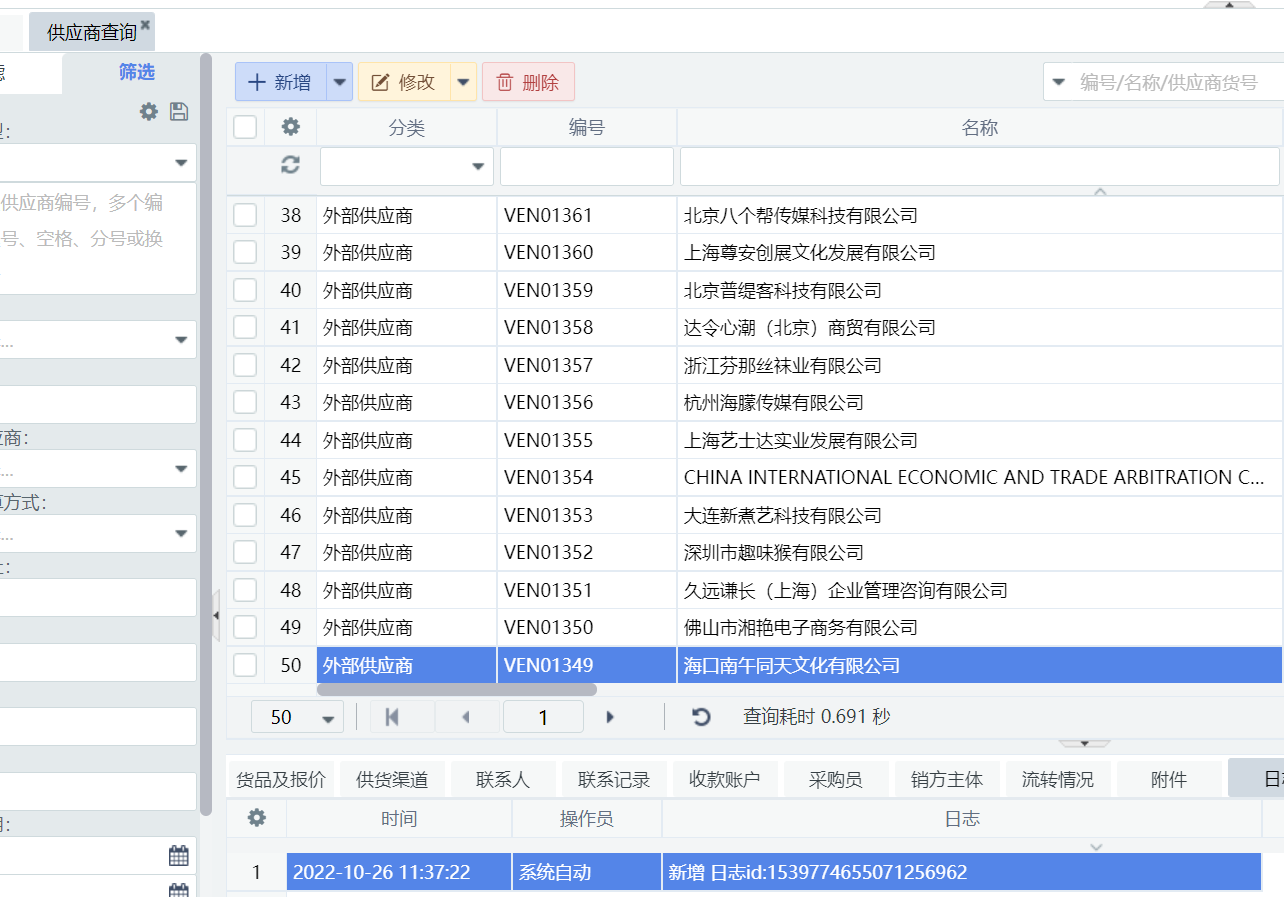Focus the 编号 column filter field
Viewport: 1284px width, 897px height.
click(587, 167)
